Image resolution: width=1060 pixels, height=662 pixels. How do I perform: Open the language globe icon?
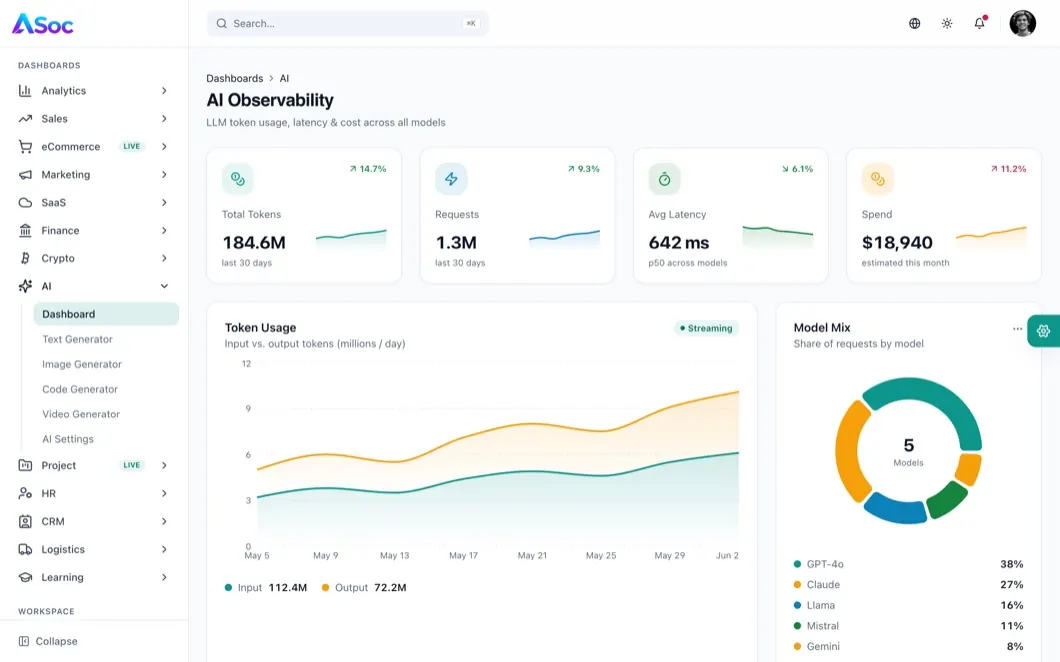pos(915,24)
